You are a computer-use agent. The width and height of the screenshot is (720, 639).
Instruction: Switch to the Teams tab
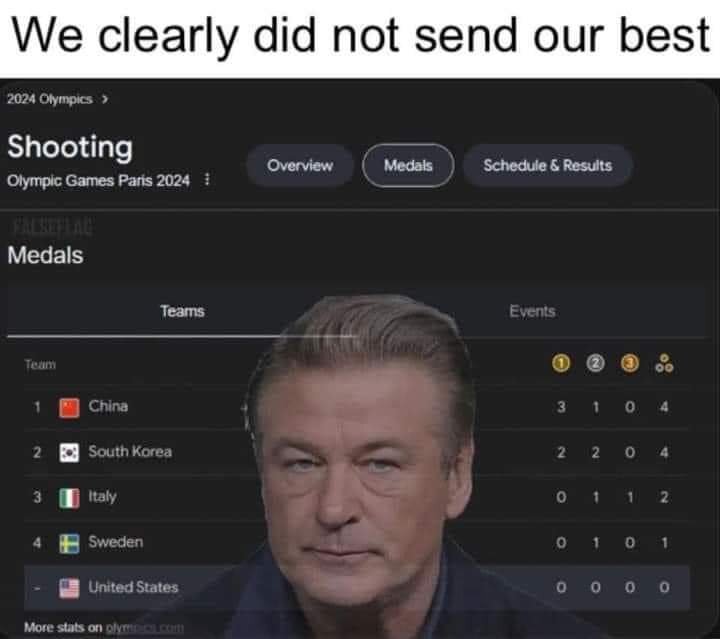[x=182, y=312]
